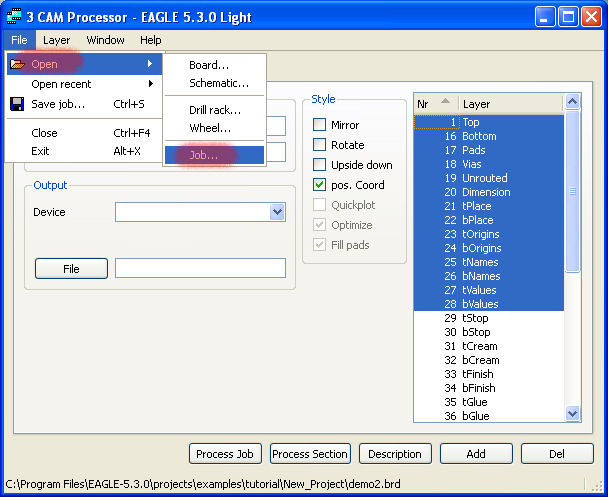This screenshot has width=608, height=497.
Task: Click Open recent menu entry
Action: point(85,84)
